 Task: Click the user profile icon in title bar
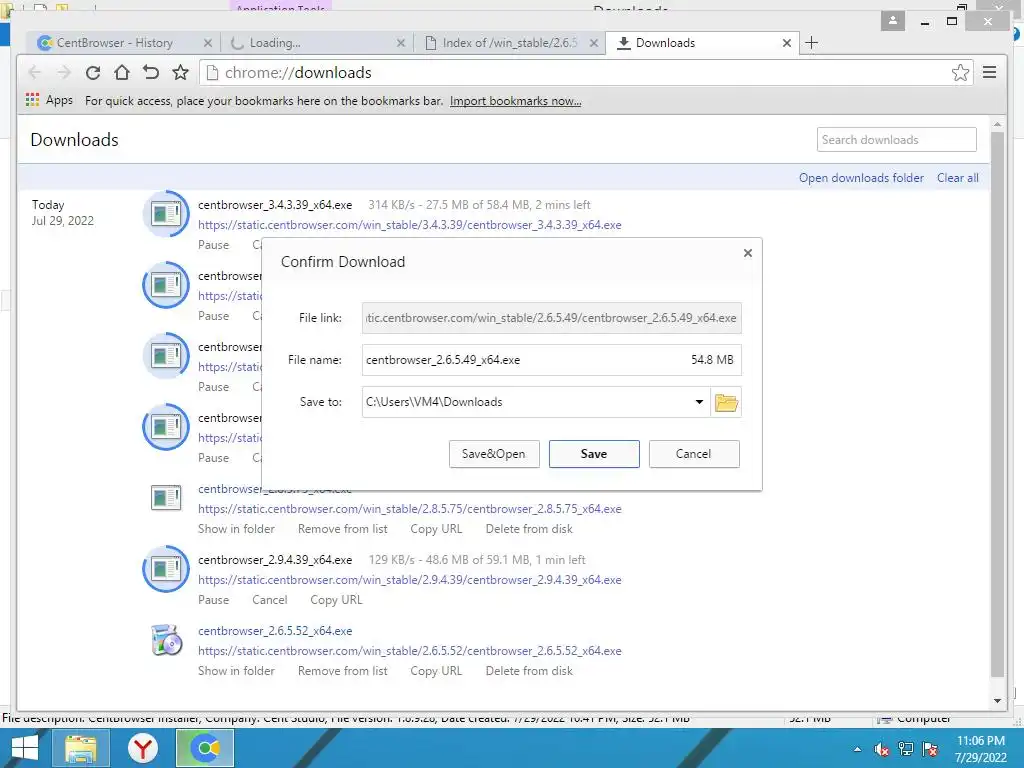[x=893, y=21]
